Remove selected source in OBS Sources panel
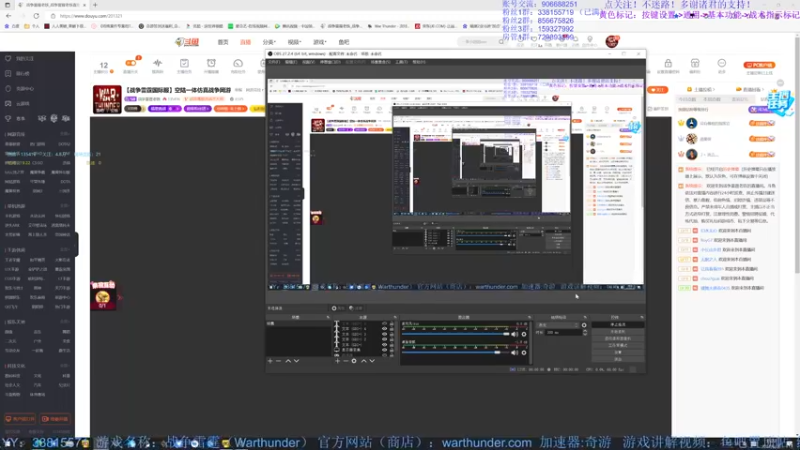 [345, 361]
